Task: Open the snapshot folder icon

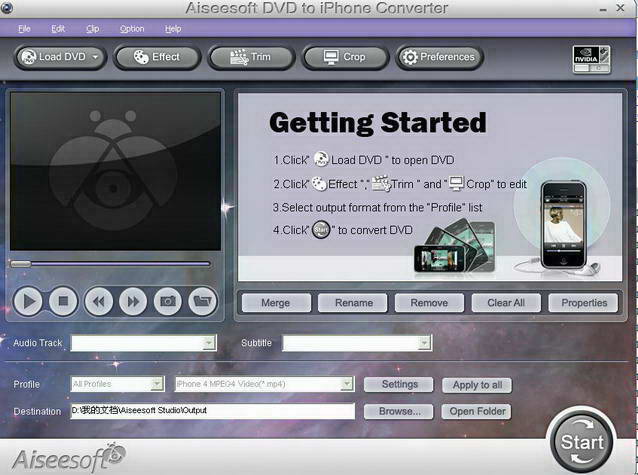Action: [203, 301]
